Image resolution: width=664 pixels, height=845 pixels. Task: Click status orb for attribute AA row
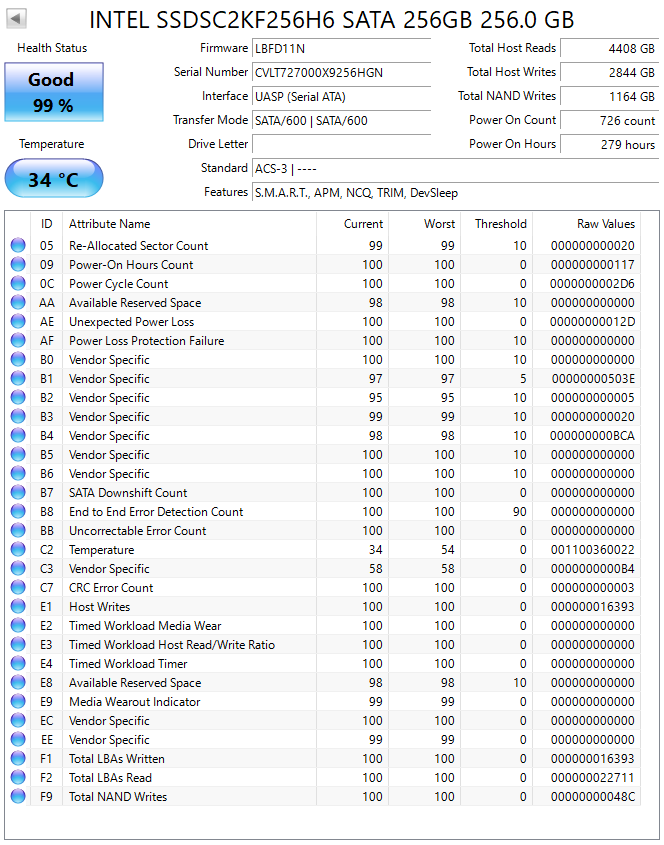tap(18, 303)
